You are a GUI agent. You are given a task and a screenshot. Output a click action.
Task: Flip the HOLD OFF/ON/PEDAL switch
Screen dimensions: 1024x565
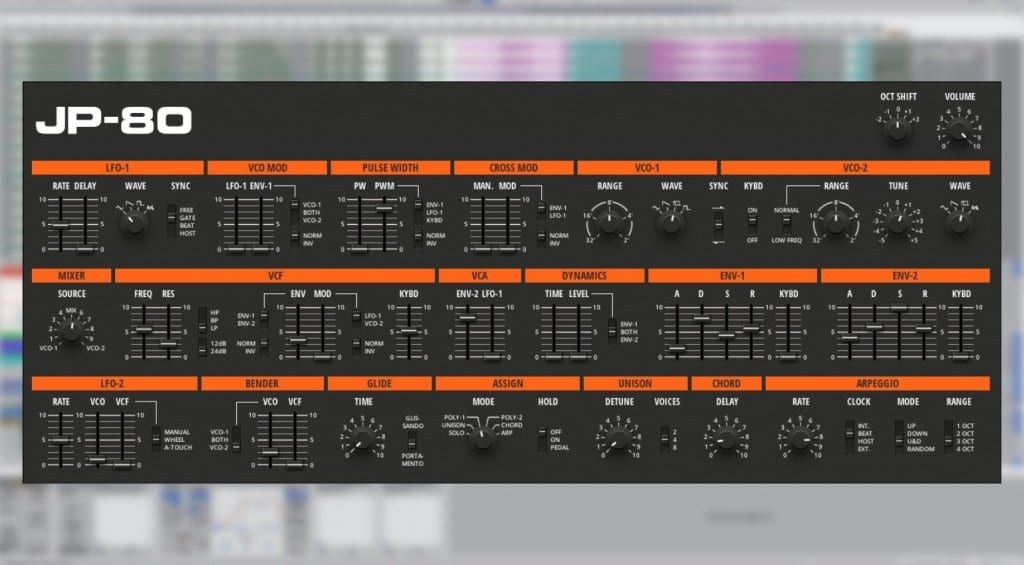tap(541, 440)
